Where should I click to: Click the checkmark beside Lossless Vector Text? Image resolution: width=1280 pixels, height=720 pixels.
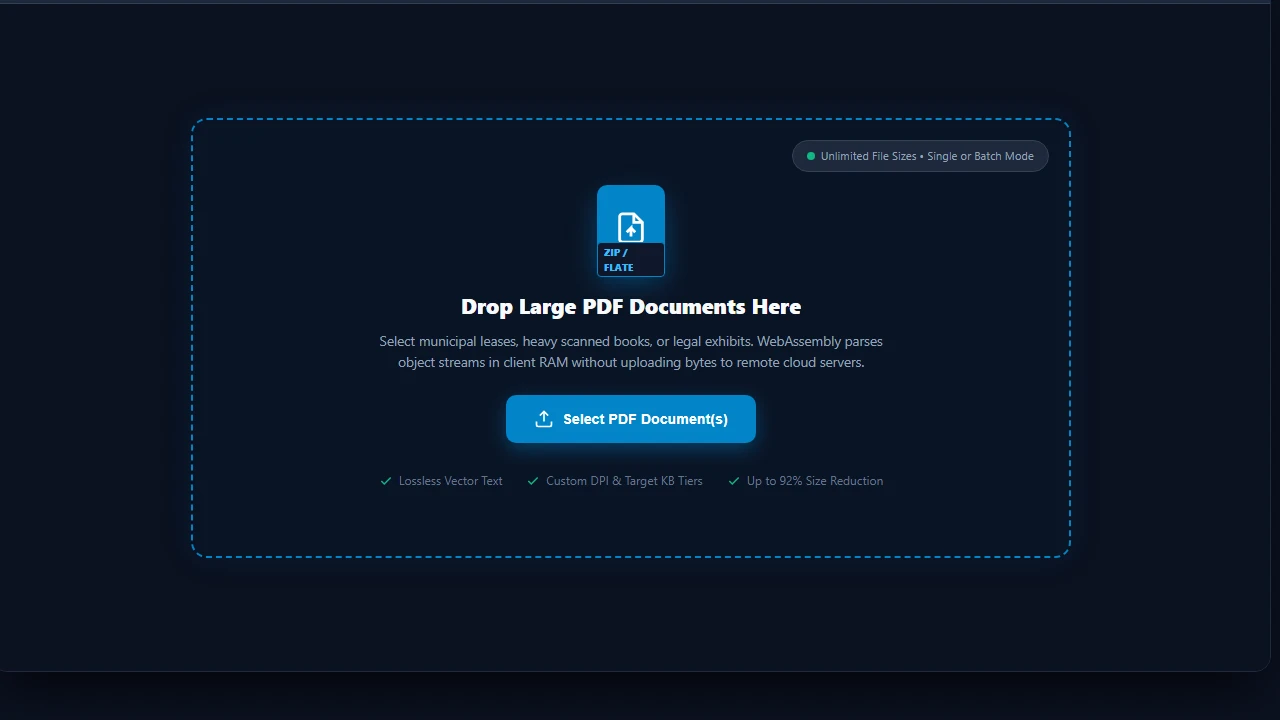(386, 481)
